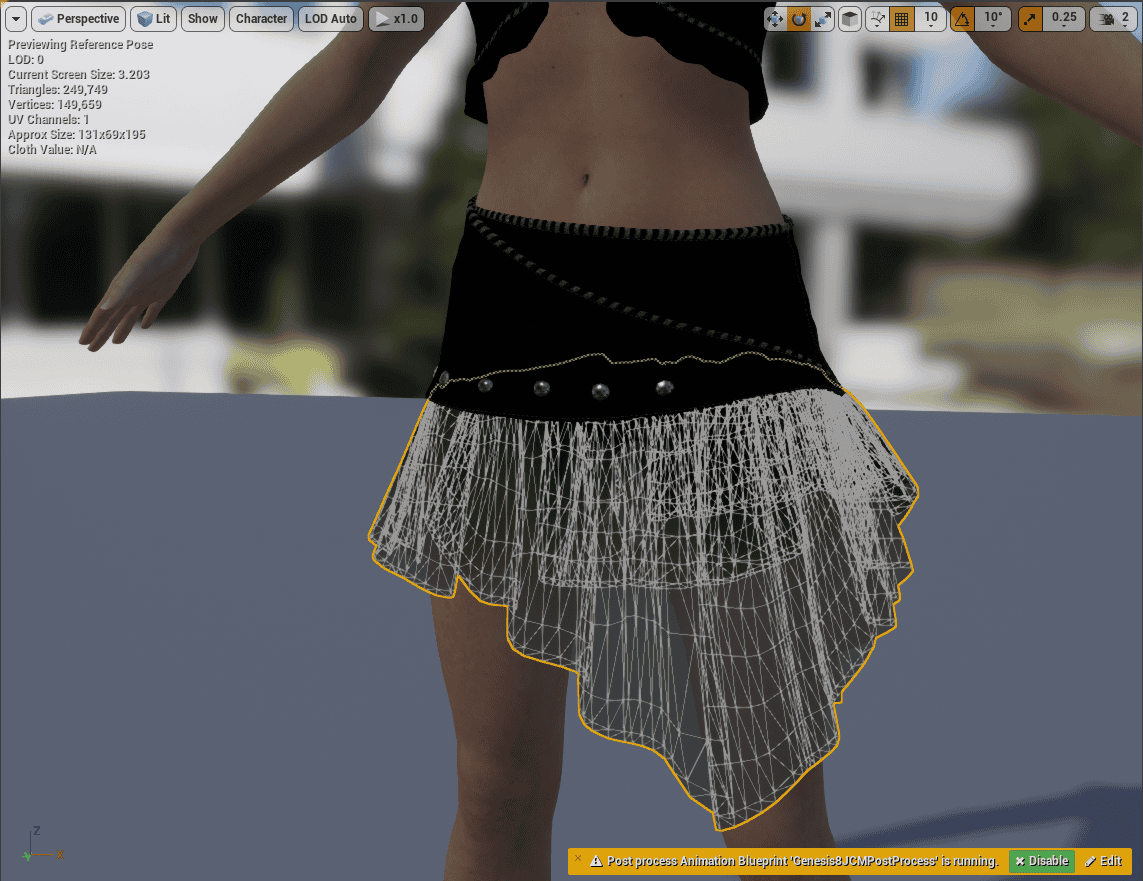
Task: Toggle Lit view mode
Action: (152, 18)
